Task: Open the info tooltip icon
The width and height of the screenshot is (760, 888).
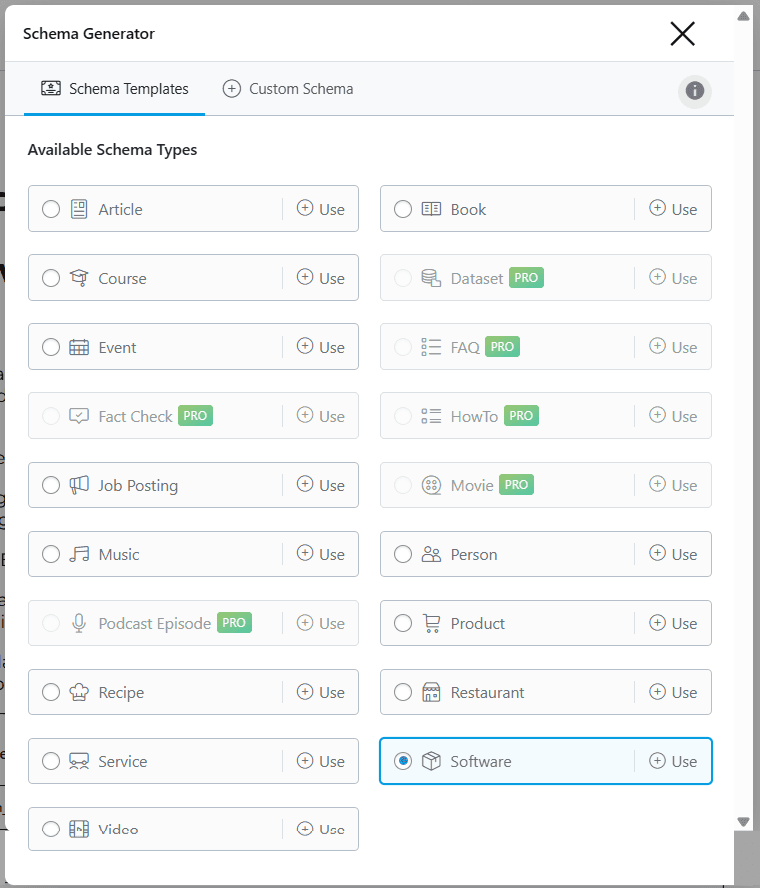Action: click(694, 91)
